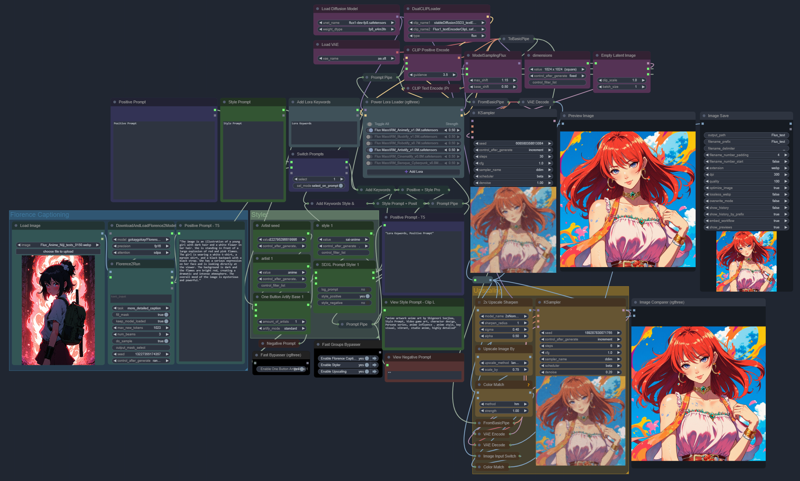Collapse the DownloadAndLoadFlorence2Model node via dot
This screenshot has width=800, height=481.
click(112, 225)
